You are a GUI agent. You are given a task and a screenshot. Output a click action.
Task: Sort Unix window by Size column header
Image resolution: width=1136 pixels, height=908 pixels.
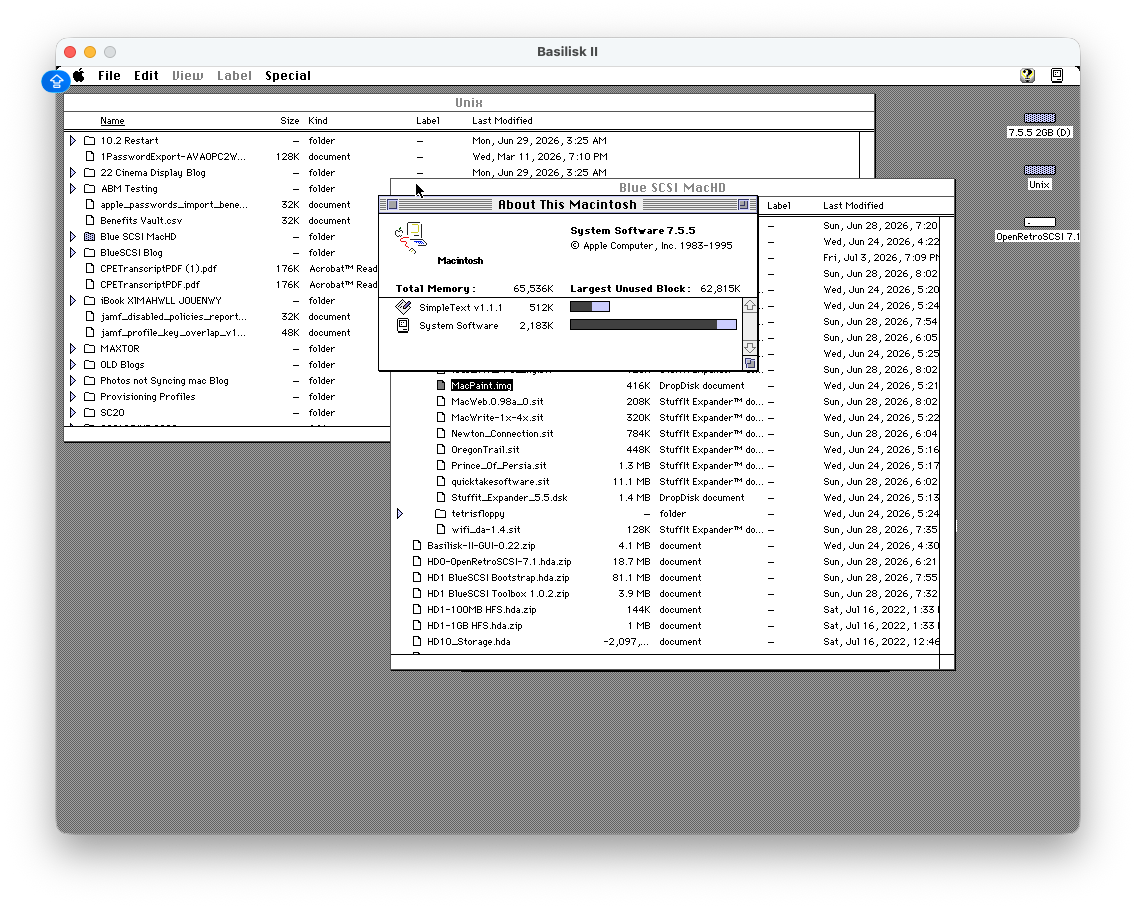pyautogui.click(x=290, y=121)
